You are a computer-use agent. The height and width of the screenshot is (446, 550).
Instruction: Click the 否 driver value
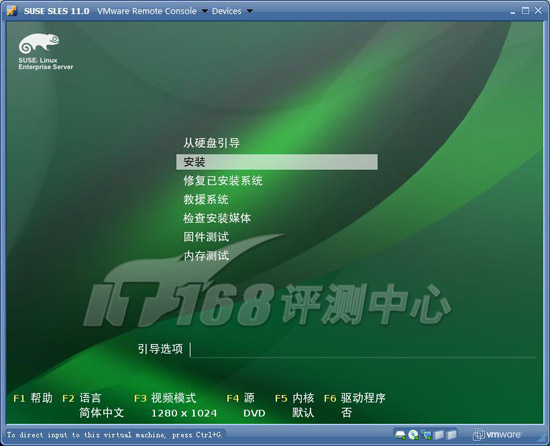point(346,413)
